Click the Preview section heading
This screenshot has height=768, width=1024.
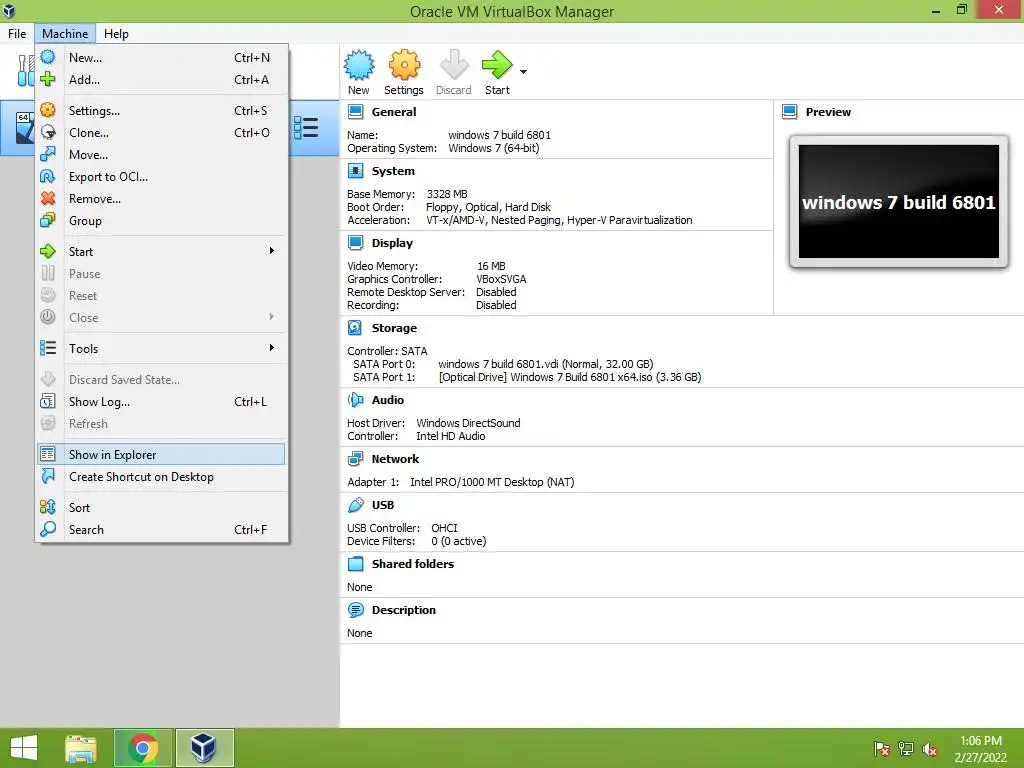[x=828, y=112]
